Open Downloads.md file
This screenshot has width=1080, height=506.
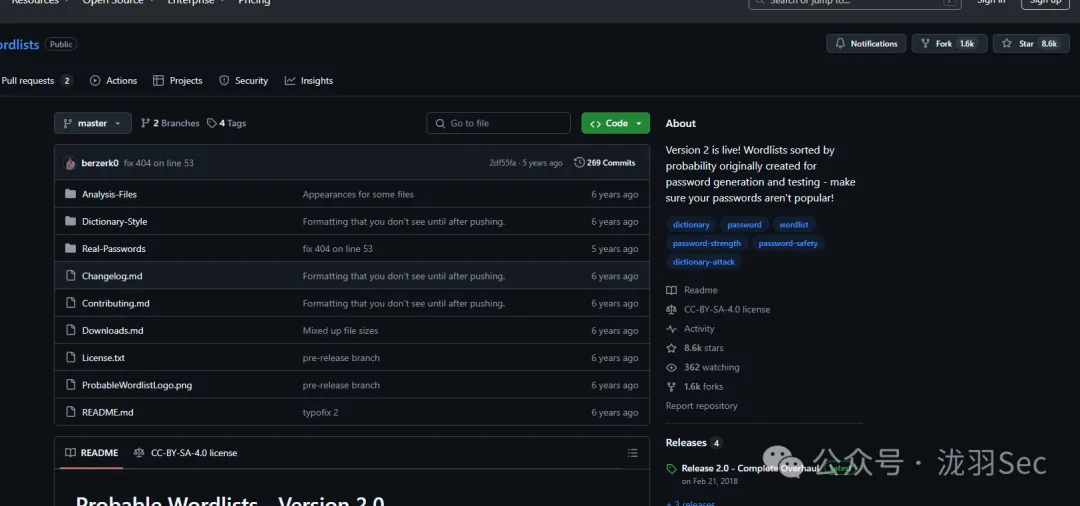[112, 330]
